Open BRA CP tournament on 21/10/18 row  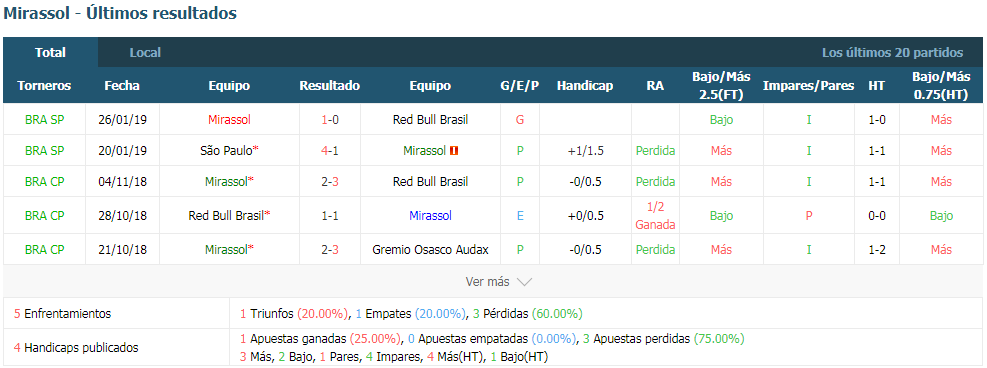coord(44,250)
